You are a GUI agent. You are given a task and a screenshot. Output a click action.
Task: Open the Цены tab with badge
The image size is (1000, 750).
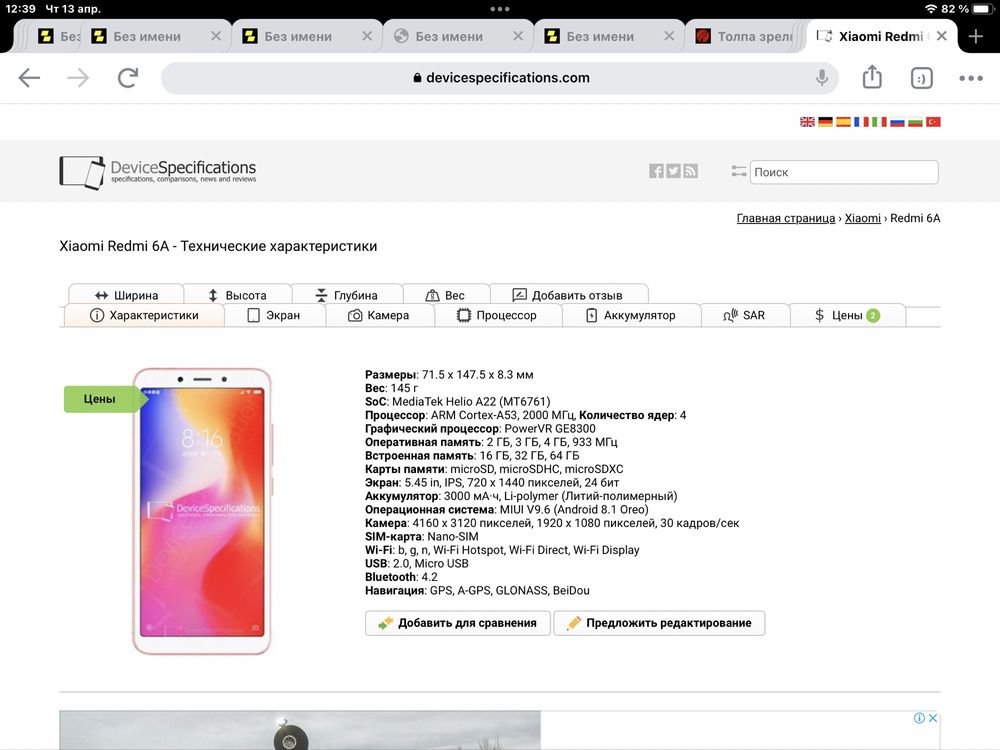848,315
